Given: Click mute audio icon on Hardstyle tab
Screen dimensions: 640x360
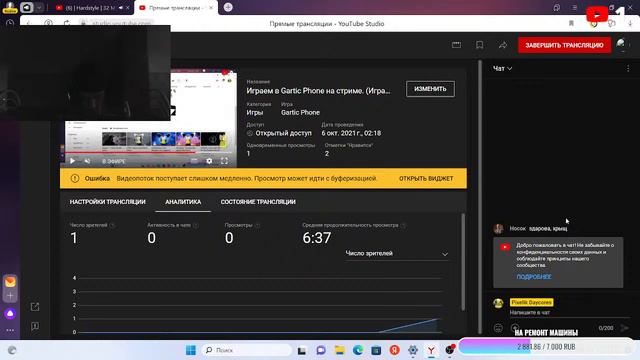Looking at the screenshot, I should (x=121, y=8).
